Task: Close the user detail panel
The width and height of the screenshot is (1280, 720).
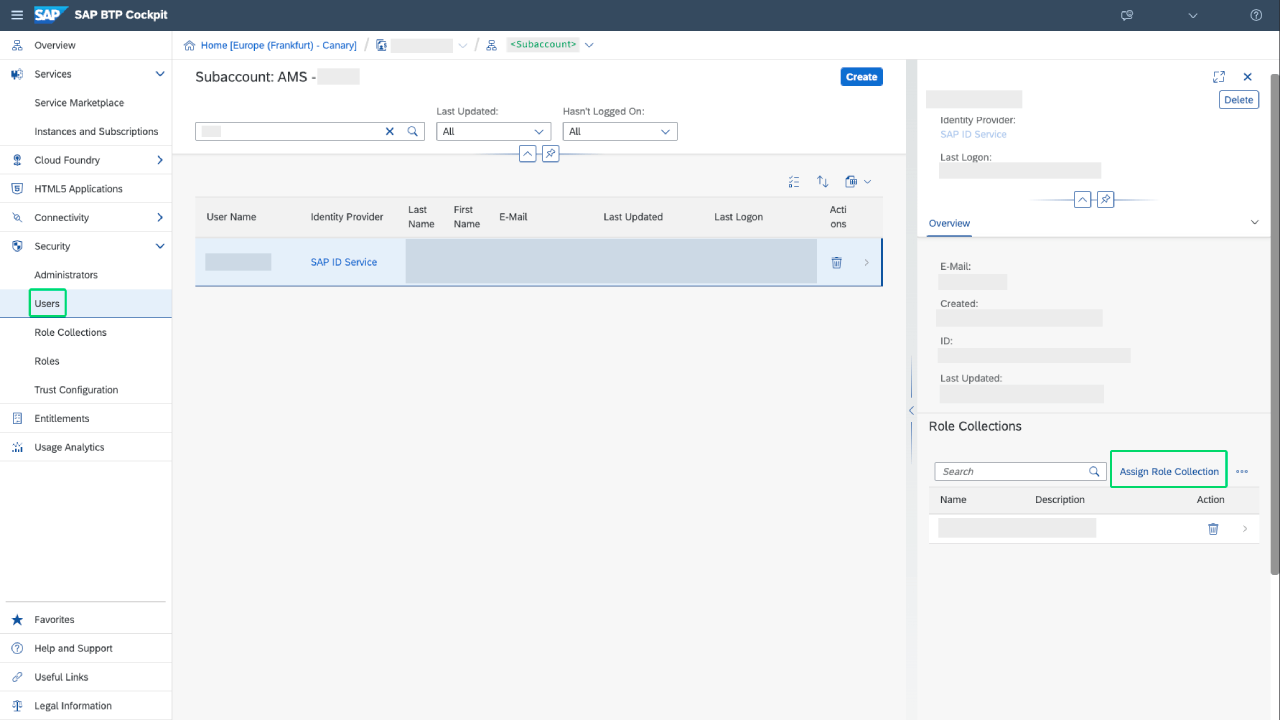Action: [1248, 76]
